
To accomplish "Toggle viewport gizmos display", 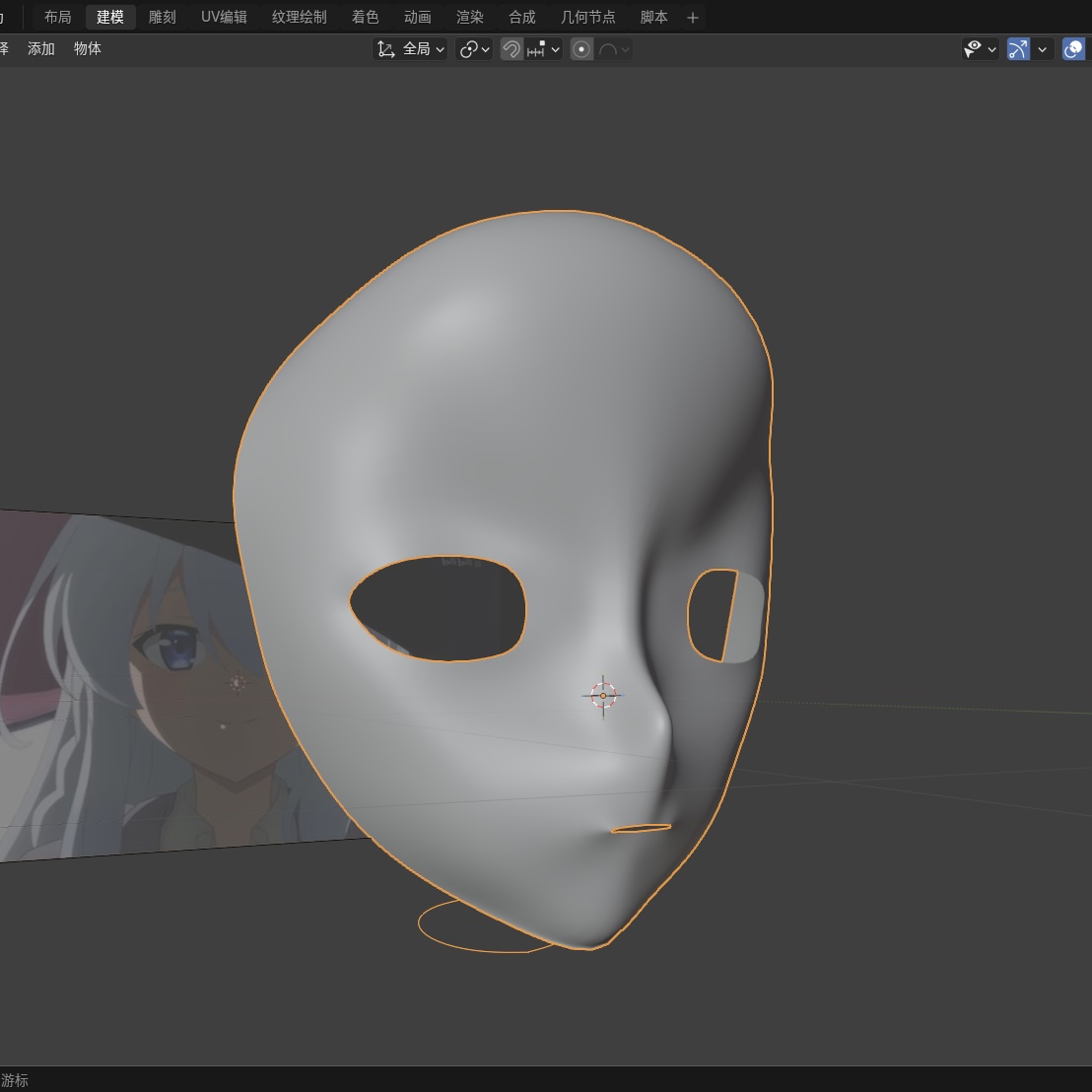I will click(1018, 49).
